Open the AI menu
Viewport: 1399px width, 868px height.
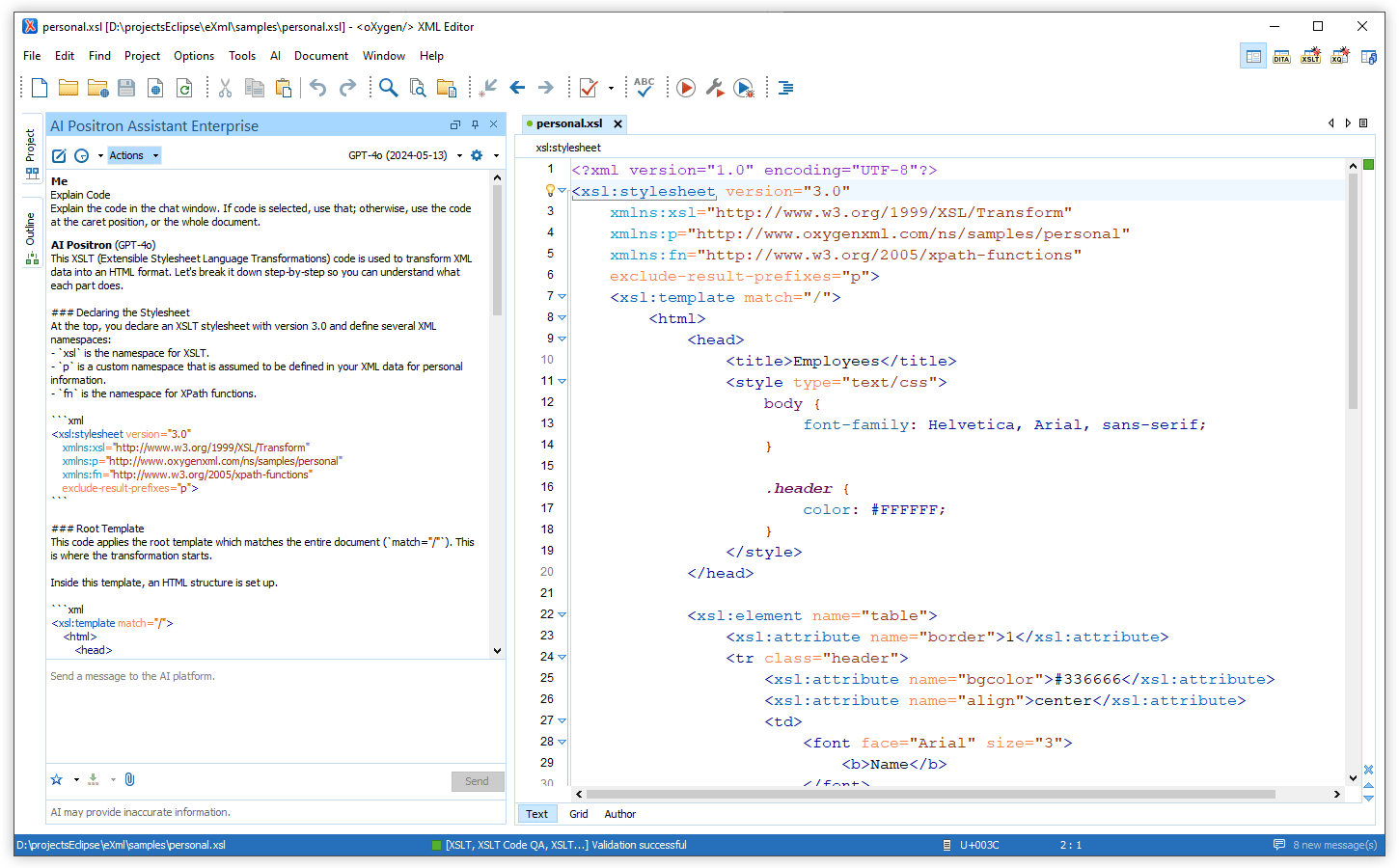(x=275, y=56)
